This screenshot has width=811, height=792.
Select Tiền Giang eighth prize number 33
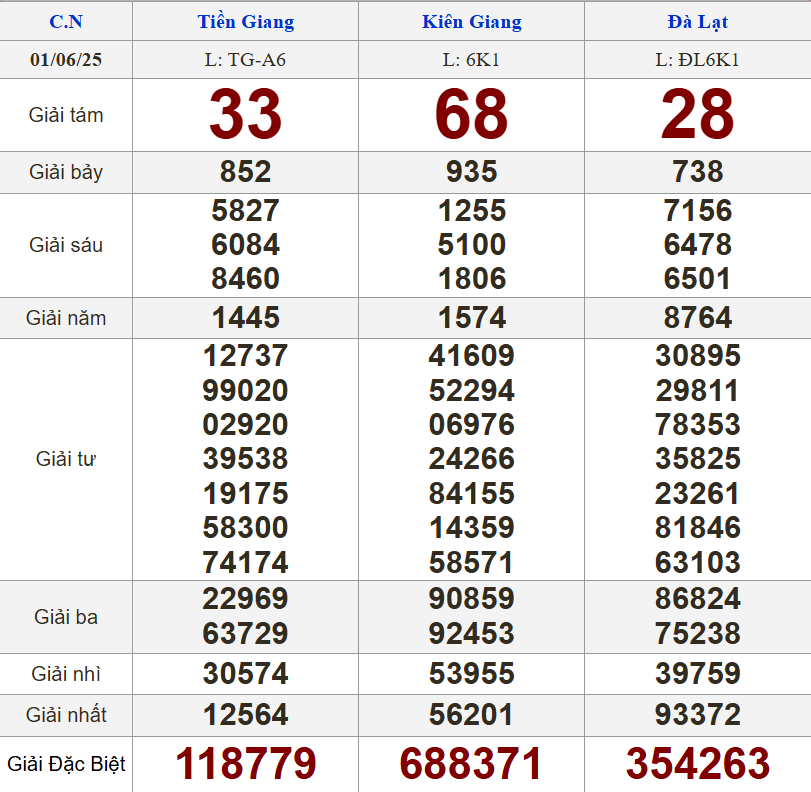coord(245,115)
